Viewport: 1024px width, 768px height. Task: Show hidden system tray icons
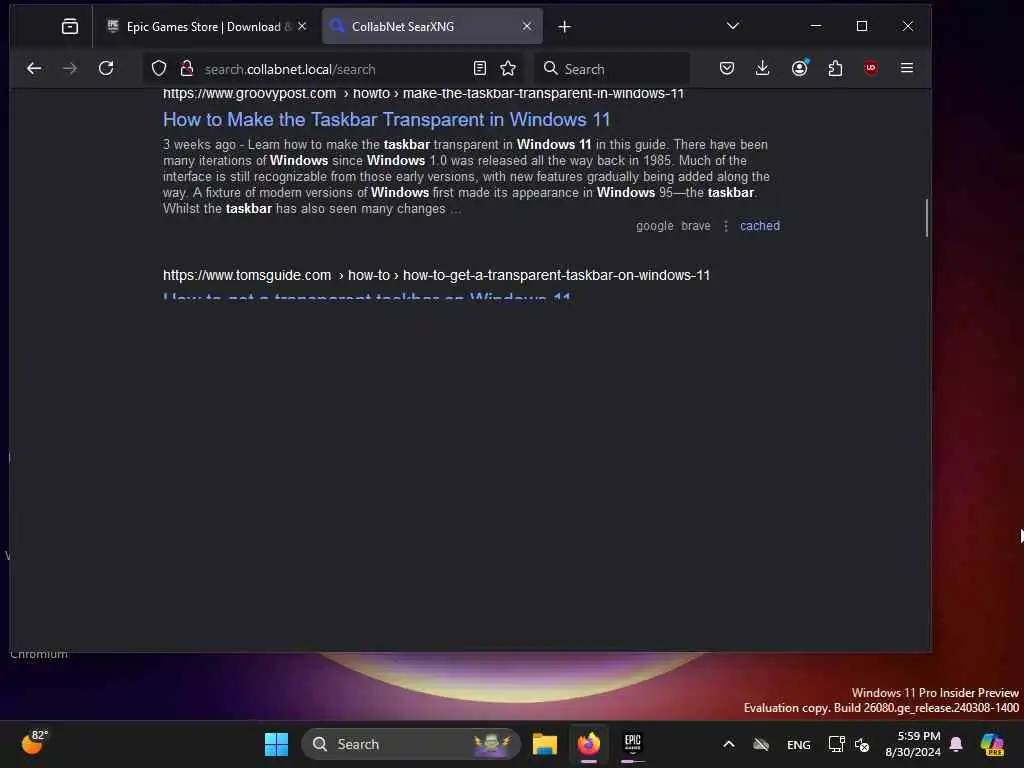pyautogui.click(x=729, y=744)
